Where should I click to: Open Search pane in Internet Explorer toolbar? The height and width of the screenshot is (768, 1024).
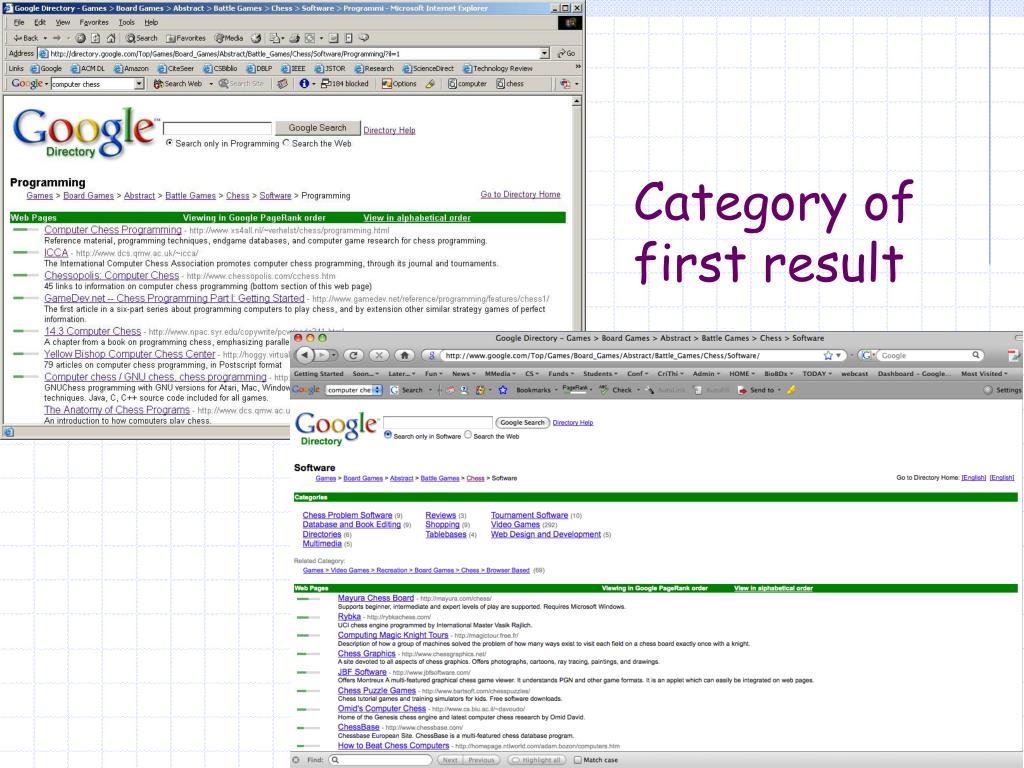[142, 38]
